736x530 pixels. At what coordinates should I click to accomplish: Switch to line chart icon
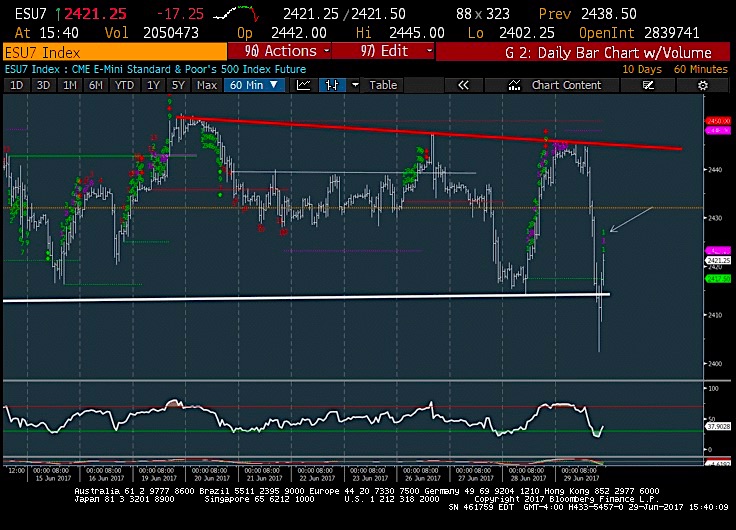(x=303, y=85)
